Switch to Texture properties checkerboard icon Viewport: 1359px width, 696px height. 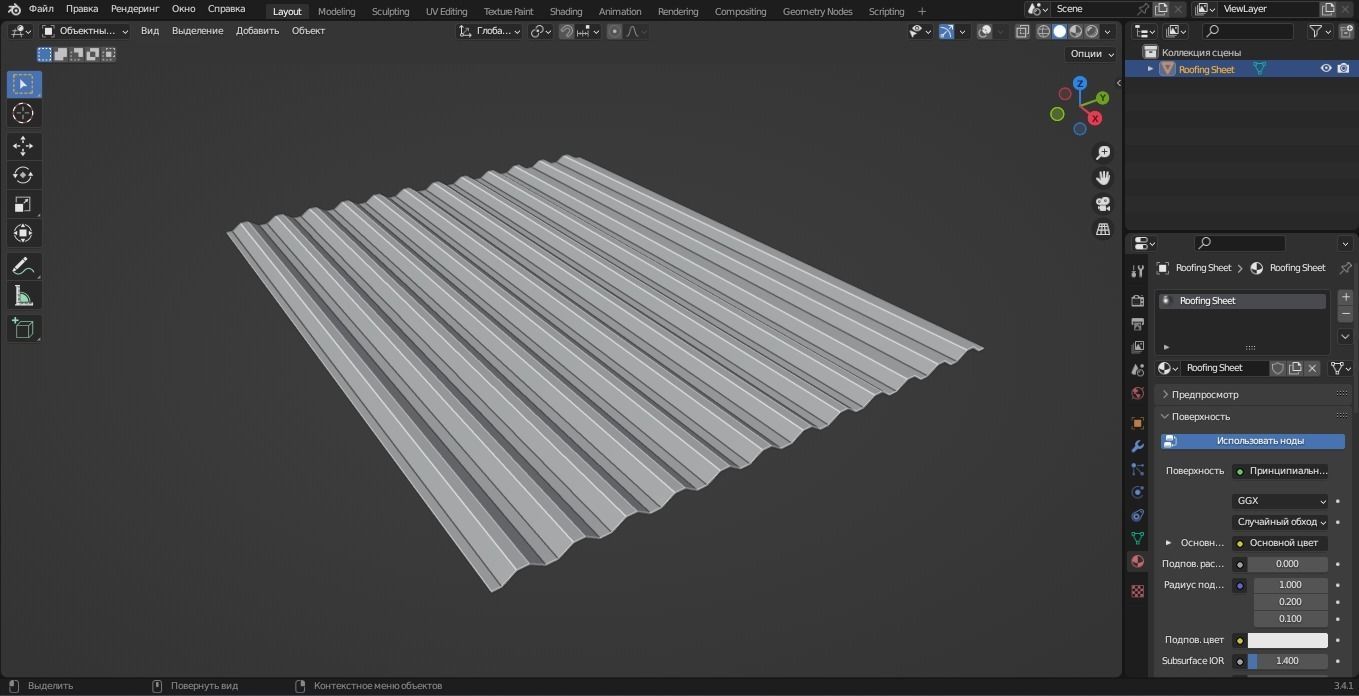[1137, 591]
